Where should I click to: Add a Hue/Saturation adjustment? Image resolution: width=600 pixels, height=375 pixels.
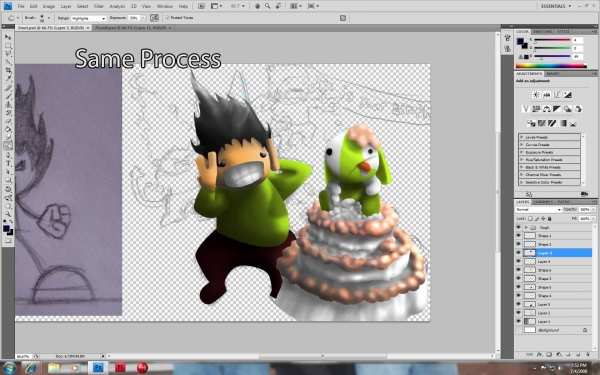[x=536, y=109]
